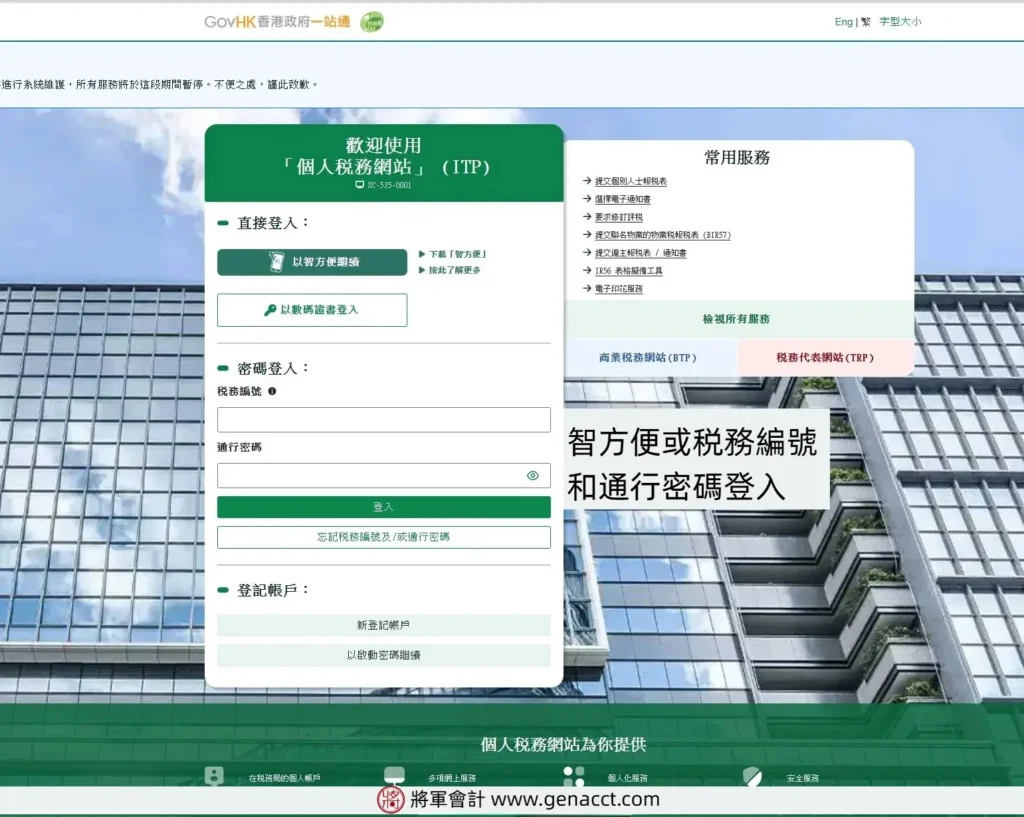This screenshot has height=817, width=1024.
Task: Switch to 稅務代表網站 (TRP) tab
Action: (825, 357)
